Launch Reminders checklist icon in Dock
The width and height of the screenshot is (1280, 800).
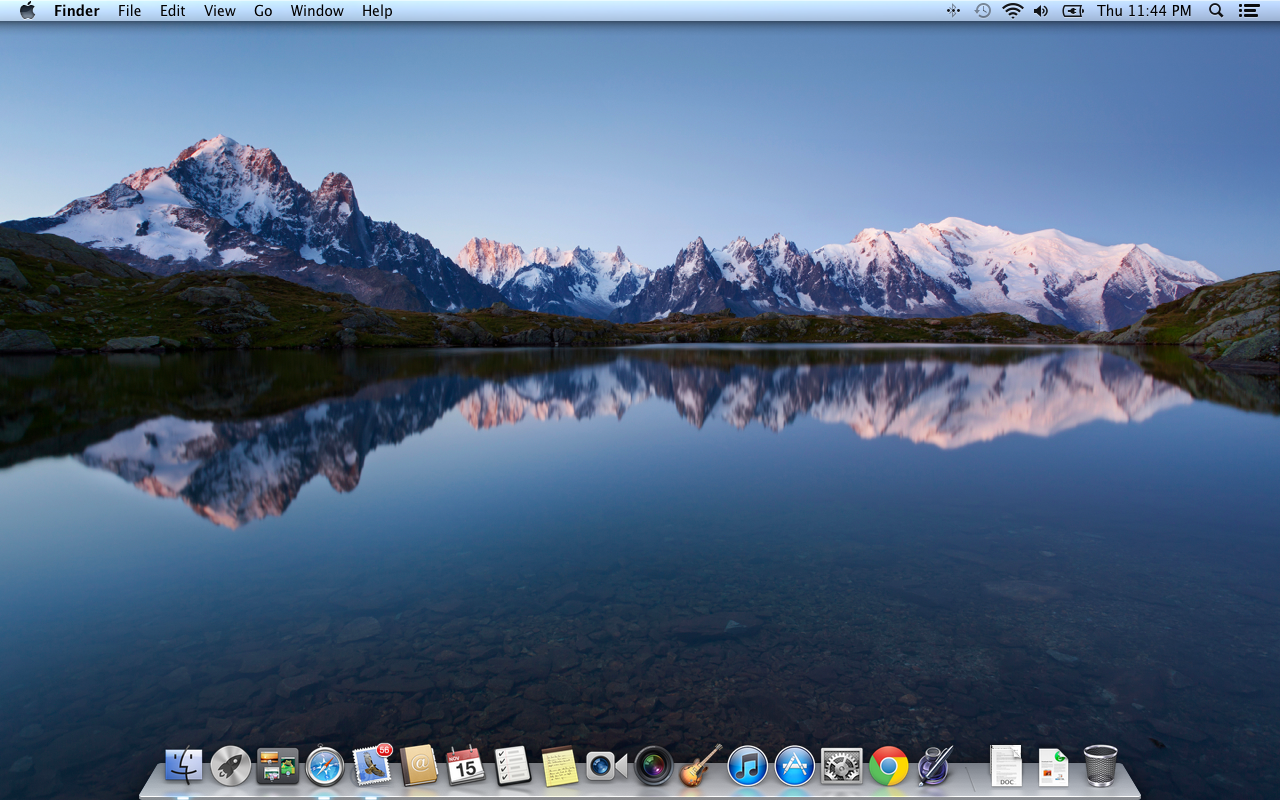tap(513, 766)
